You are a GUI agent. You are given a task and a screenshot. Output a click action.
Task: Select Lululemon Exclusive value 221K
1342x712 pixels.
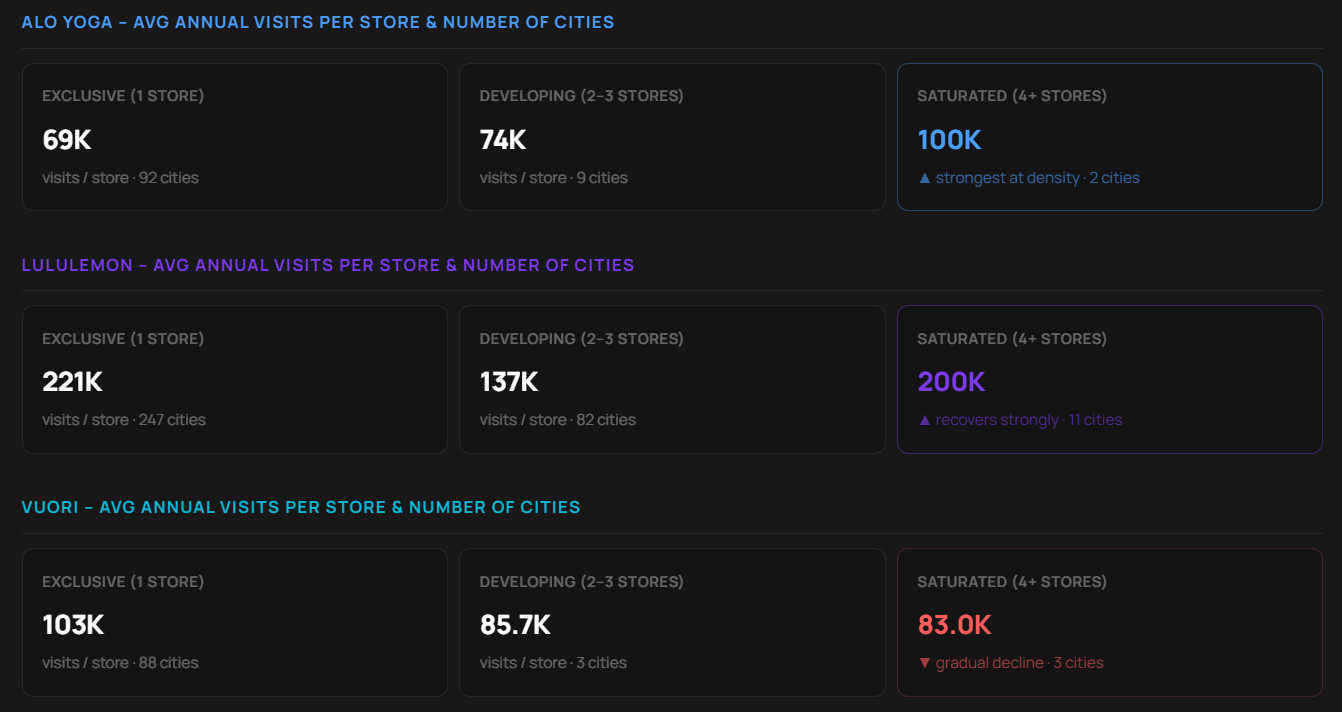click(72, 382)
